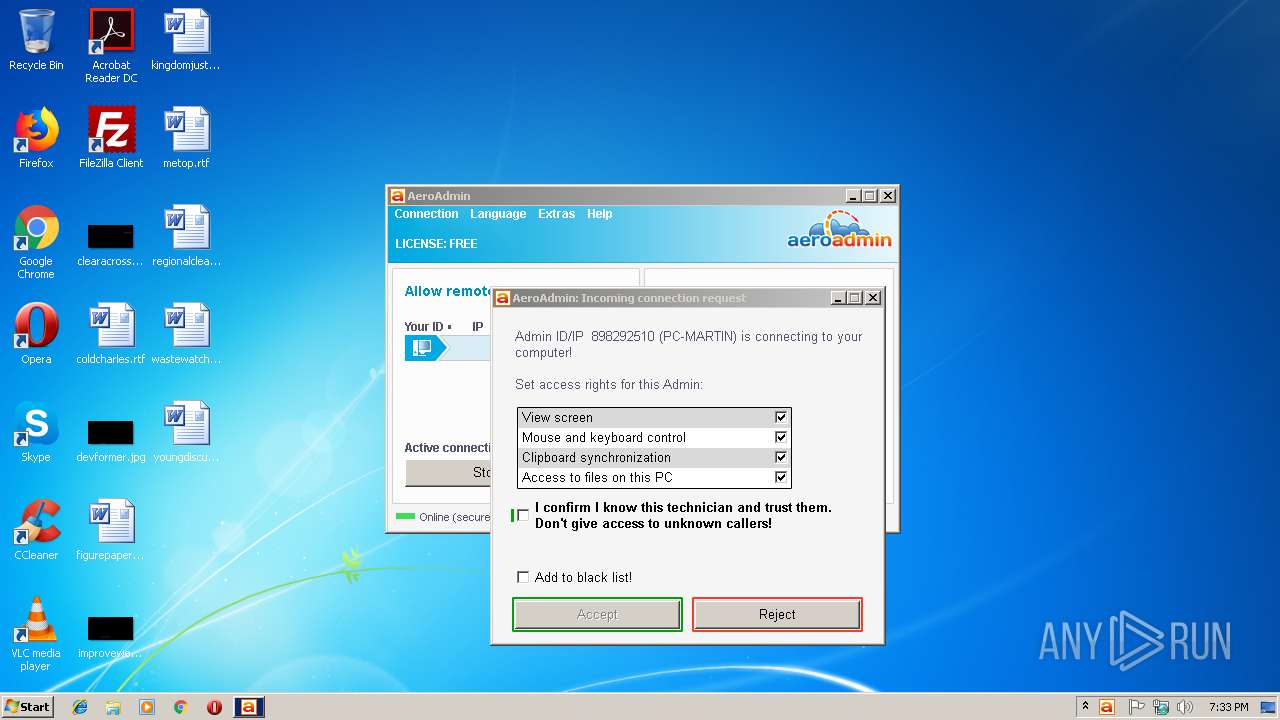
Task: Open Chrome from the taskbar
Action: [x=181, y=707]
